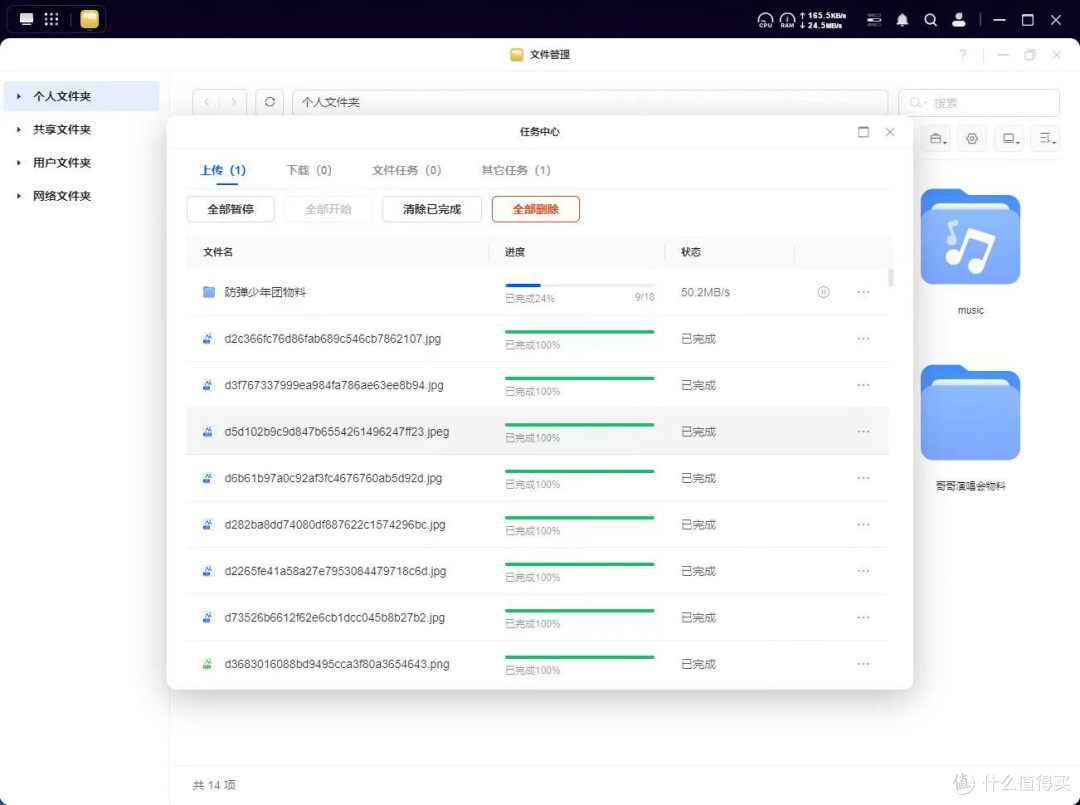The image size is (1080, 805).
Task: Open more options for d5d102b9c9d847b6554261496247ff23.jpeg
Action: click(x=863, y=432)
